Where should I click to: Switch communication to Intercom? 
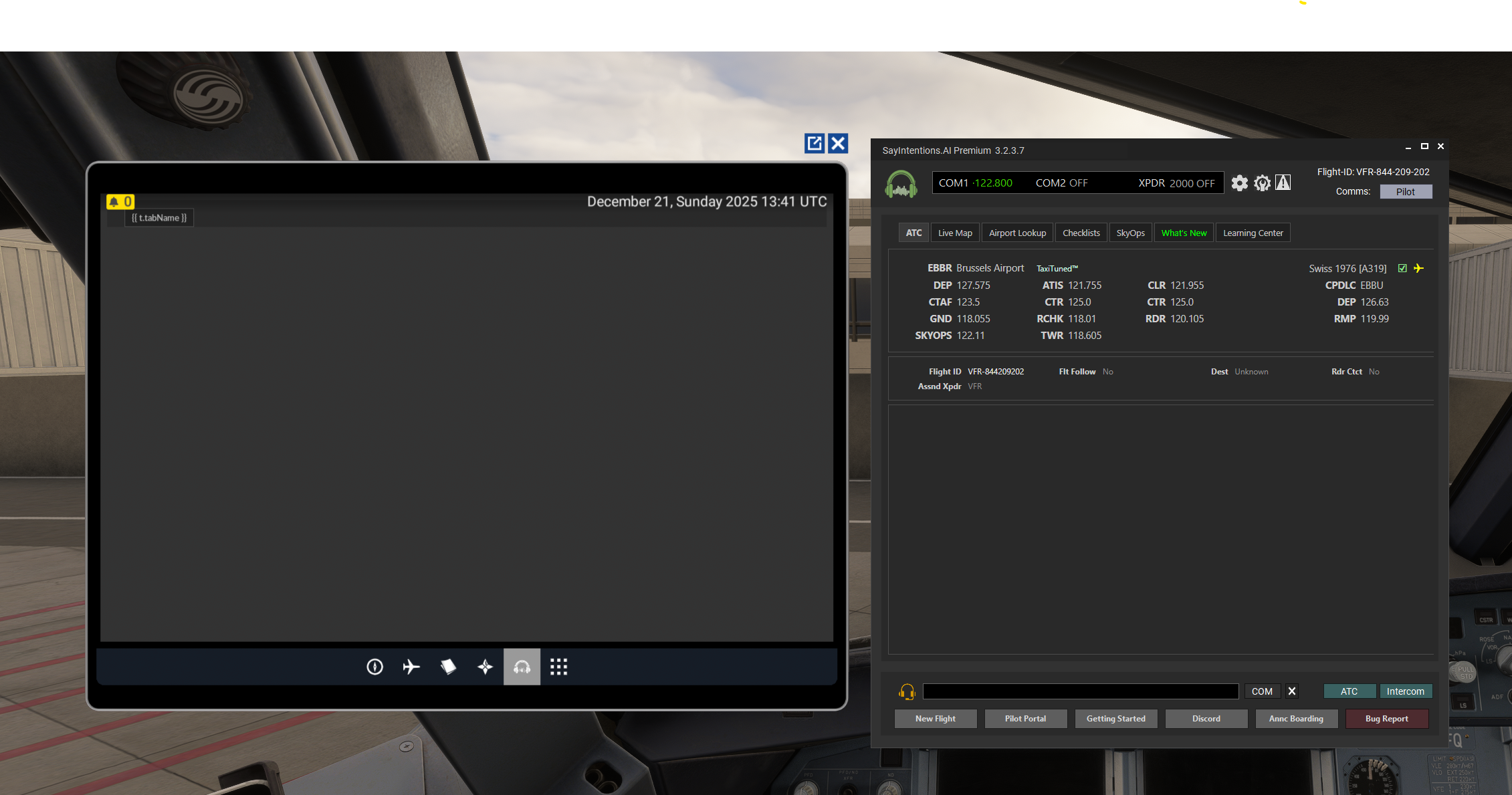coord(1405,691)
